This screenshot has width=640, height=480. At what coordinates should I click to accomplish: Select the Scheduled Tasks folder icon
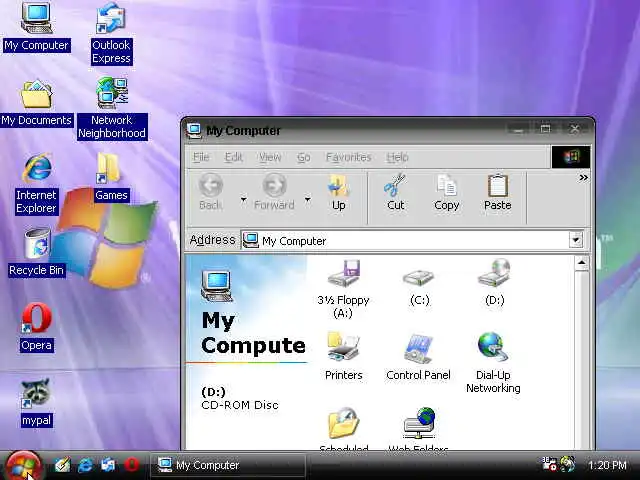(x=344, y=429)
